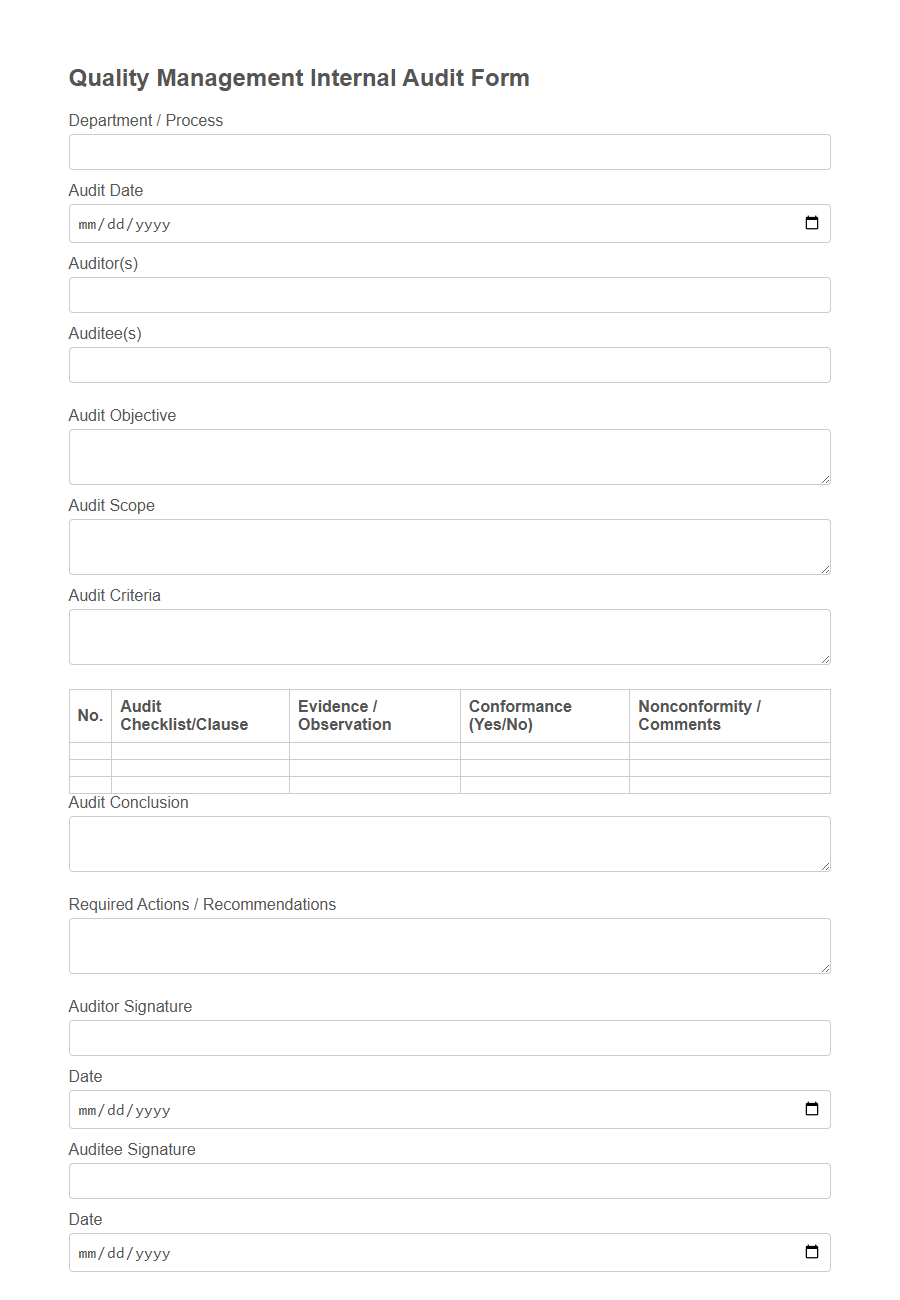Click the first cell under Audit Checklist/Clause
The image size is (900, 1300).
tap(199, 752)
